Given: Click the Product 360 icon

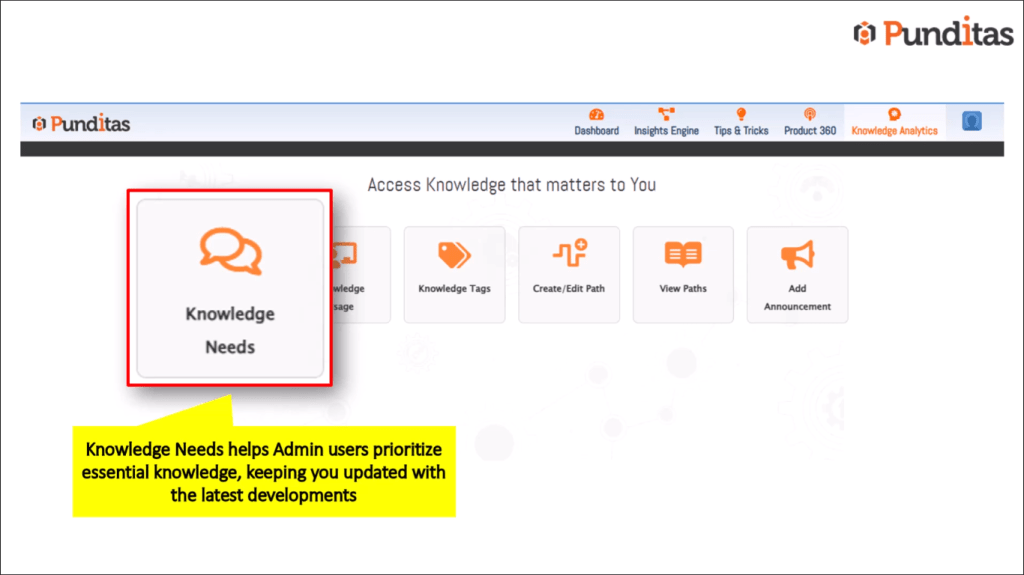Looking at the screenshot, I should coord(810,115).
